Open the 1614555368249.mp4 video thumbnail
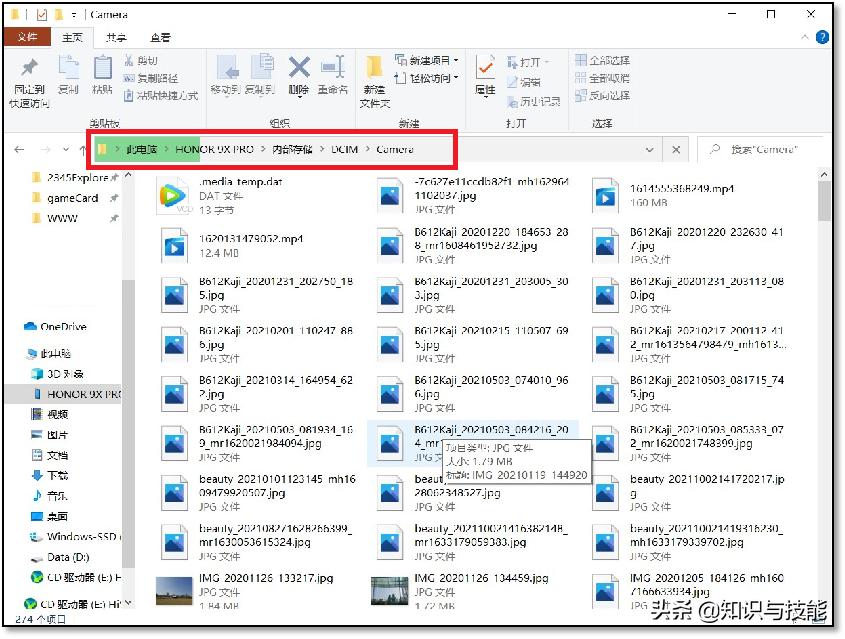This screenshot has height=639, width=845. coord(605,196)
